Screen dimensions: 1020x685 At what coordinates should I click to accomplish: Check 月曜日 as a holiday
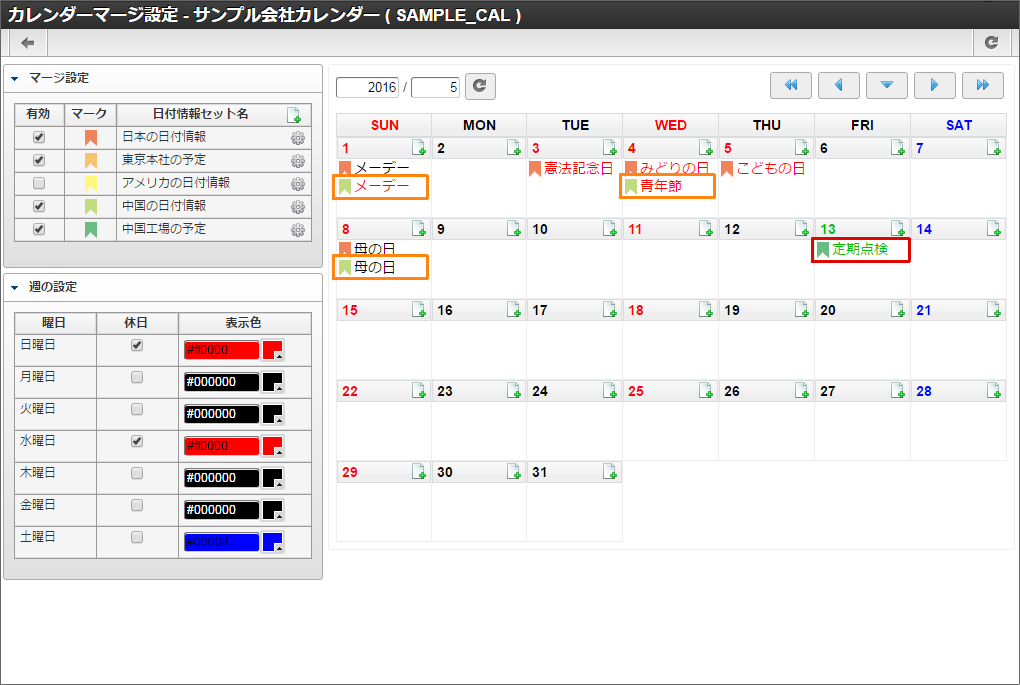pyautogui.click(x=137, y=377)
